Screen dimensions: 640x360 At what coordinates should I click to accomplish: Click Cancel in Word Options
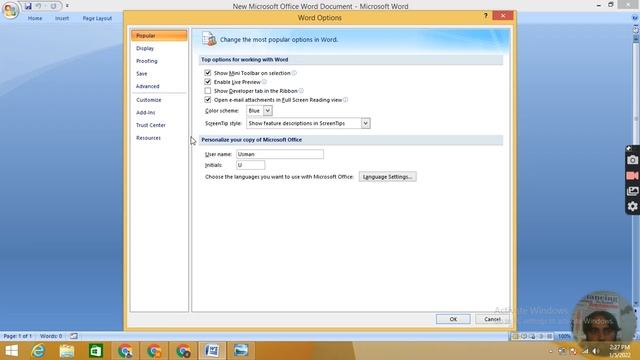coord(492,319)
